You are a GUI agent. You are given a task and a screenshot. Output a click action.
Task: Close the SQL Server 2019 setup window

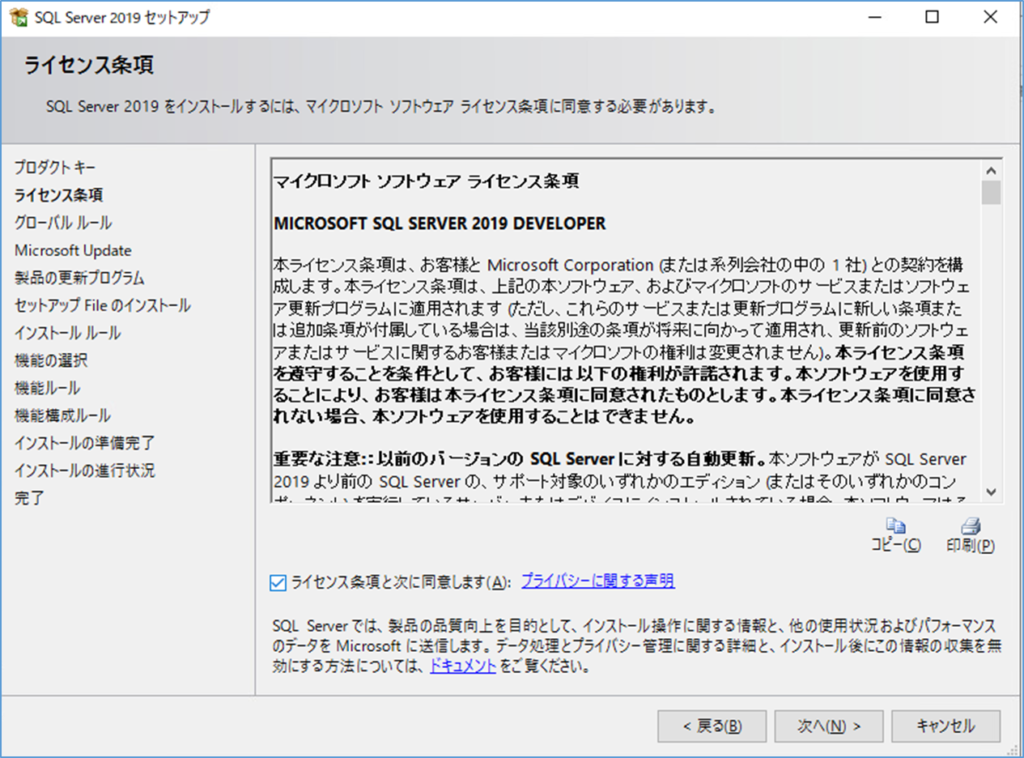tap(991, 17)
